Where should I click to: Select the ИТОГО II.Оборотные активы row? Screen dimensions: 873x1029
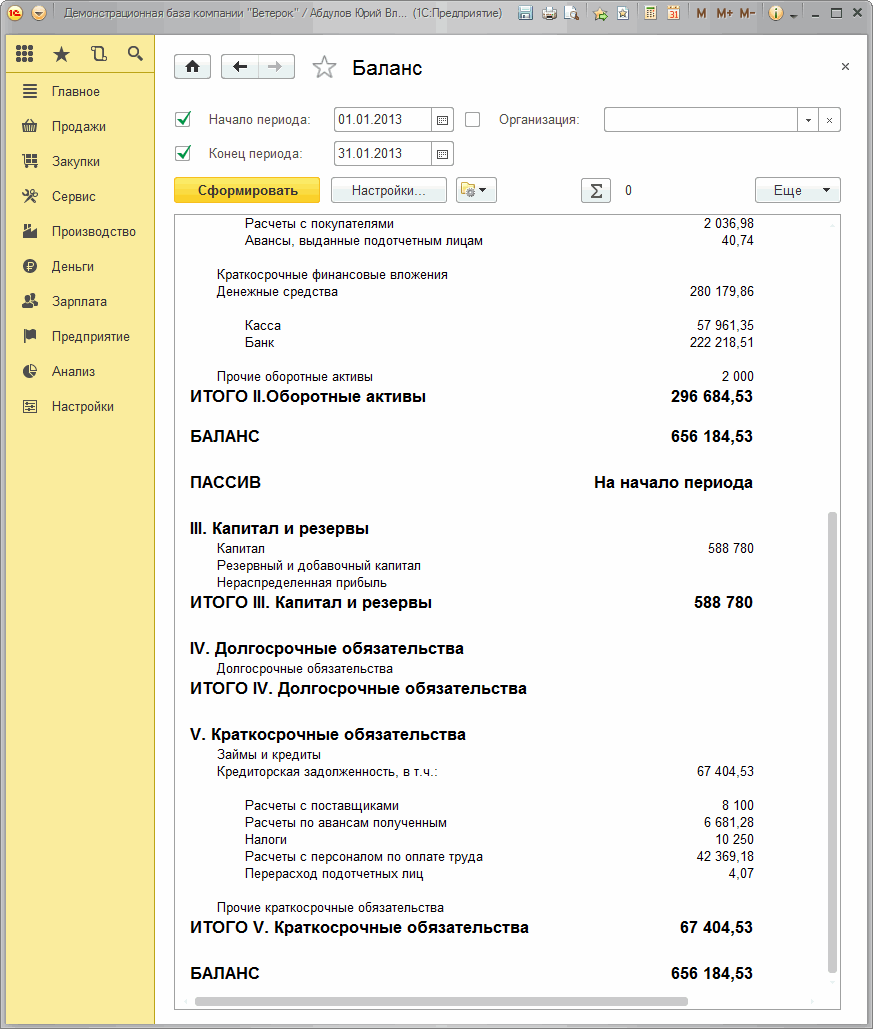471,396
